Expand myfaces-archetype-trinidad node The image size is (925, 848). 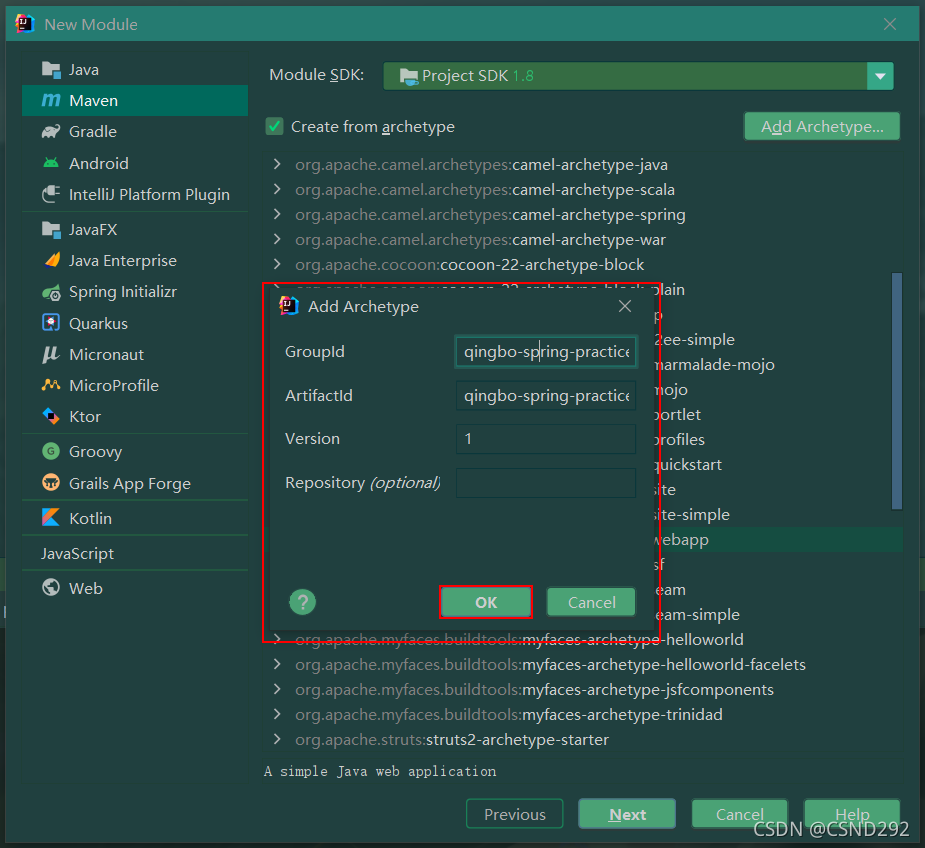tap(277, 714)
